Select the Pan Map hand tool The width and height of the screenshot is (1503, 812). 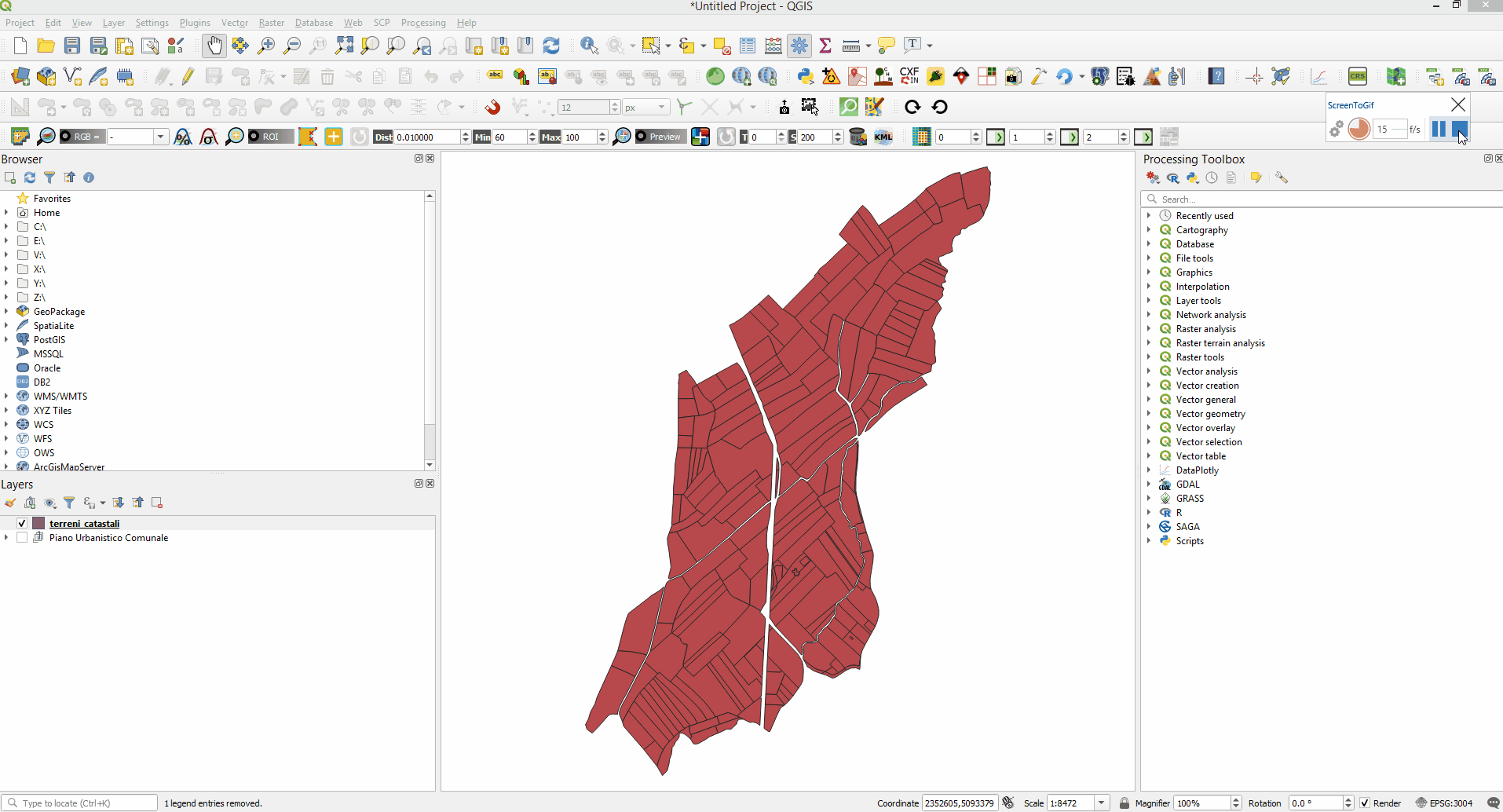click(x=214, y=46)
